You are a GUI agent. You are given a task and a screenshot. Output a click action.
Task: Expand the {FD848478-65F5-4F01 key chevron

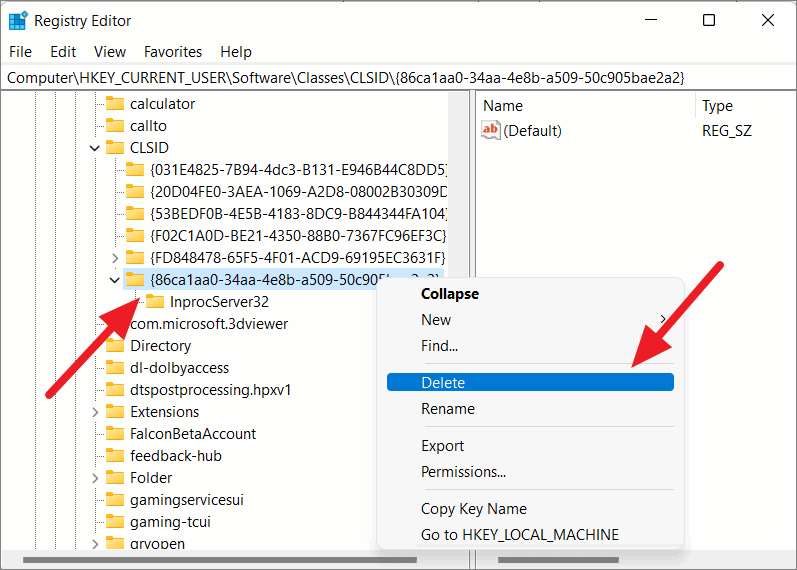coord(115,258)
